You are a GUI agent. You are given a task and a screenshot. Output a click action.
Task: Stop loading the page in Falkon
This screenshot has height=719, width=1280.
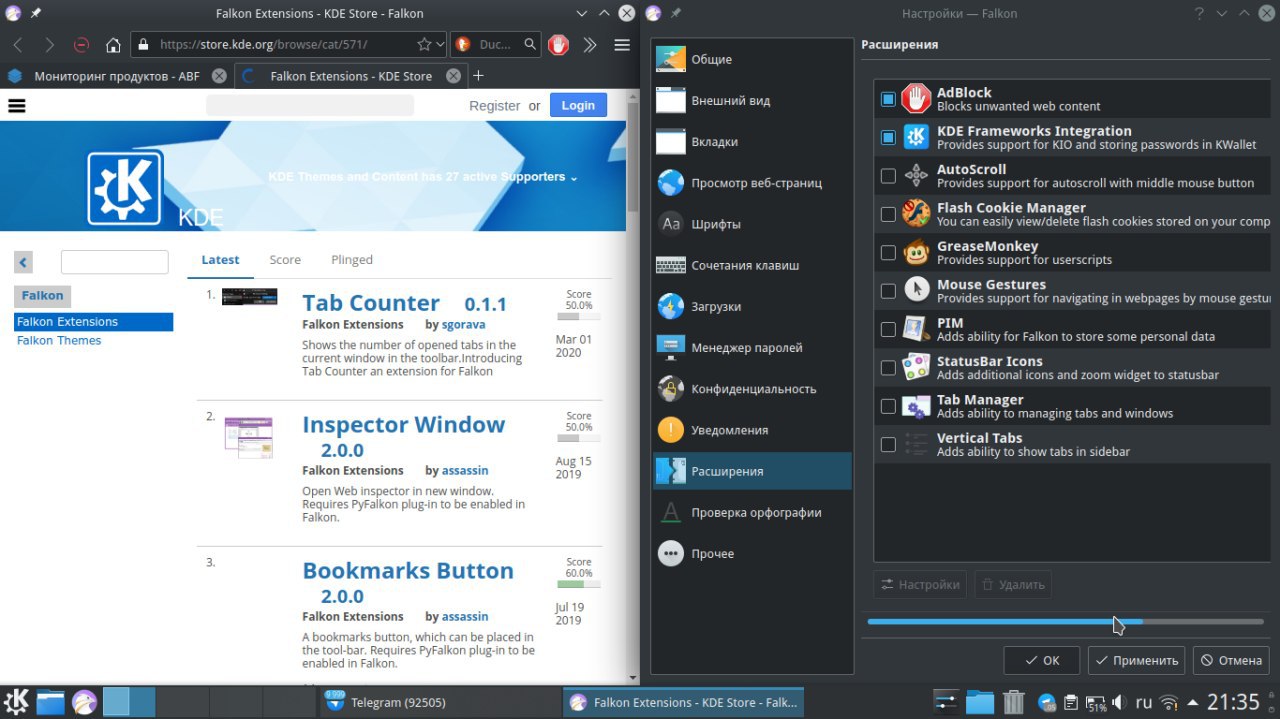coord(81,45)
